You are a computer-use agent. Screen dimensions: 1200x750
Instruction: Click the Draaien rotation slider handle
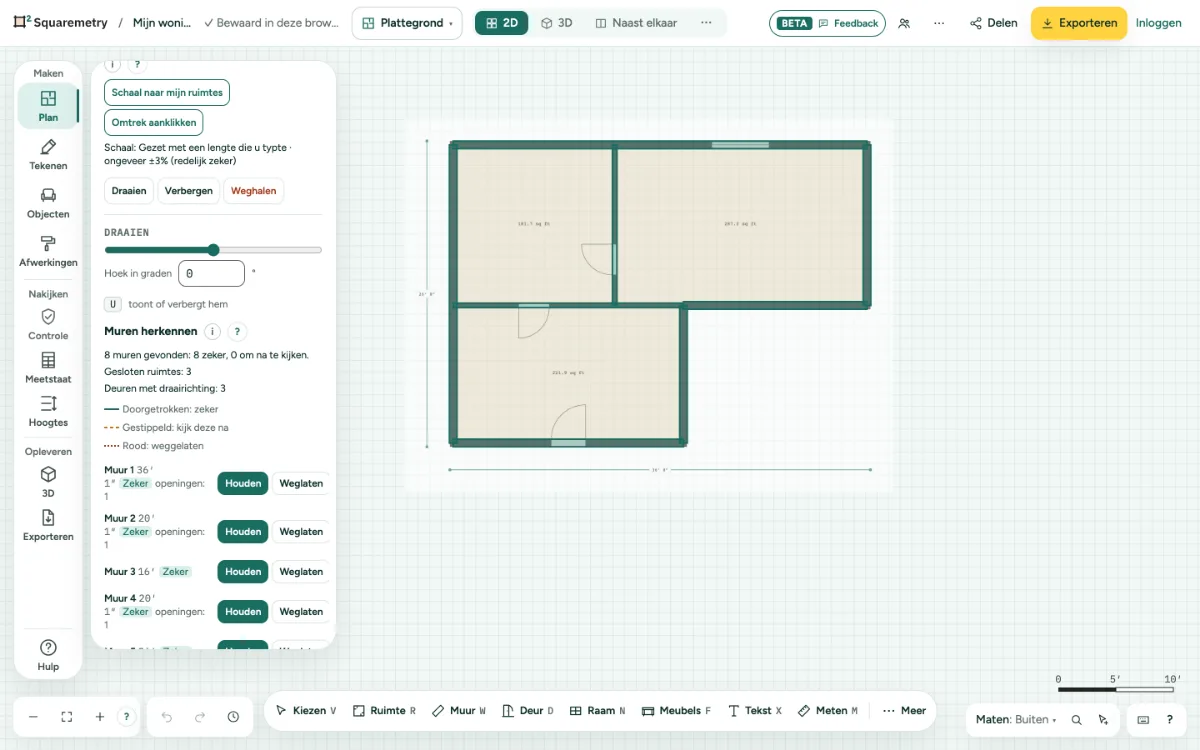213,250
